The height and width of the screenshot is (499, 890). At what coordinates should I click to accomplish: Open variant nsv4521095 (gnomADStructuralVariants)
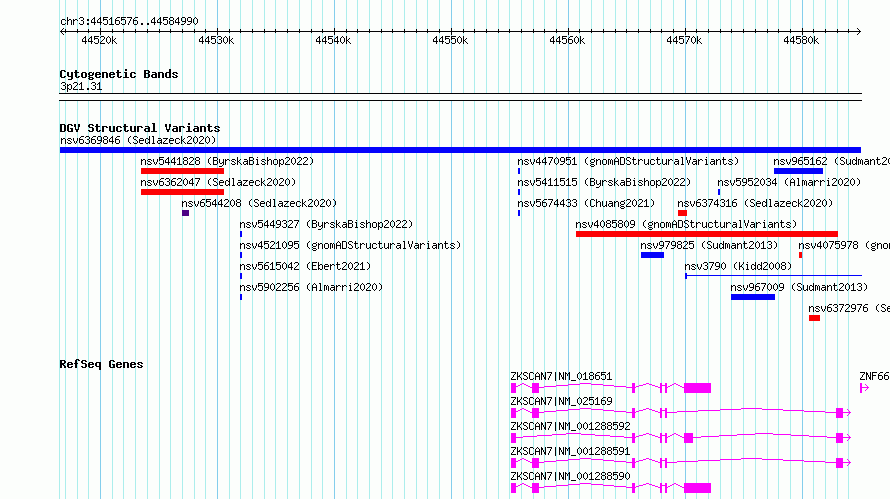pyautogui.click(x=350, y=245)
